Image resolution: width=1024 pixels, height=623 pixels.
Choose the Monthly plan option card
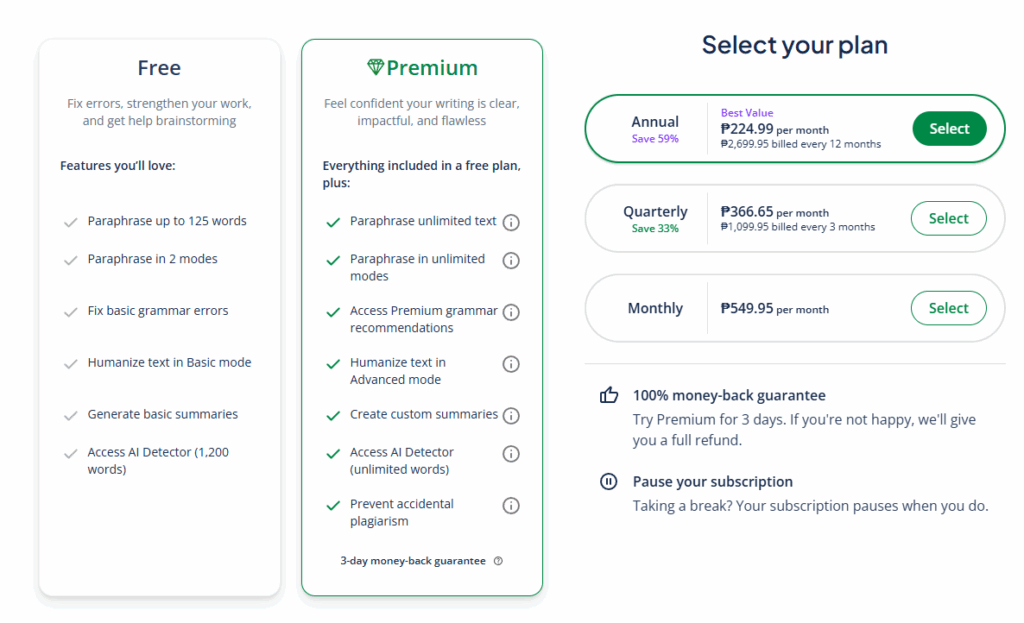click(x=794, y=308)
